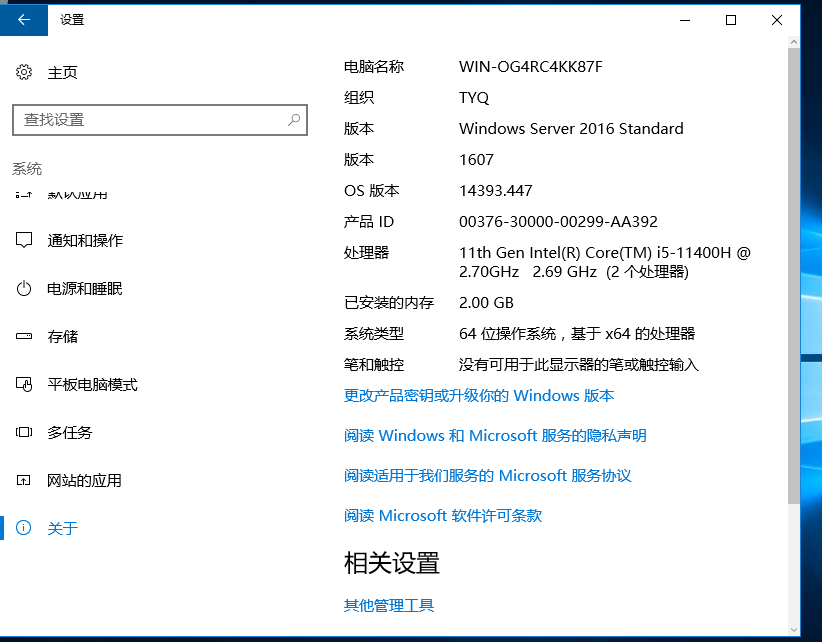Select the Multitasking icon

click(x=24, y=432)
